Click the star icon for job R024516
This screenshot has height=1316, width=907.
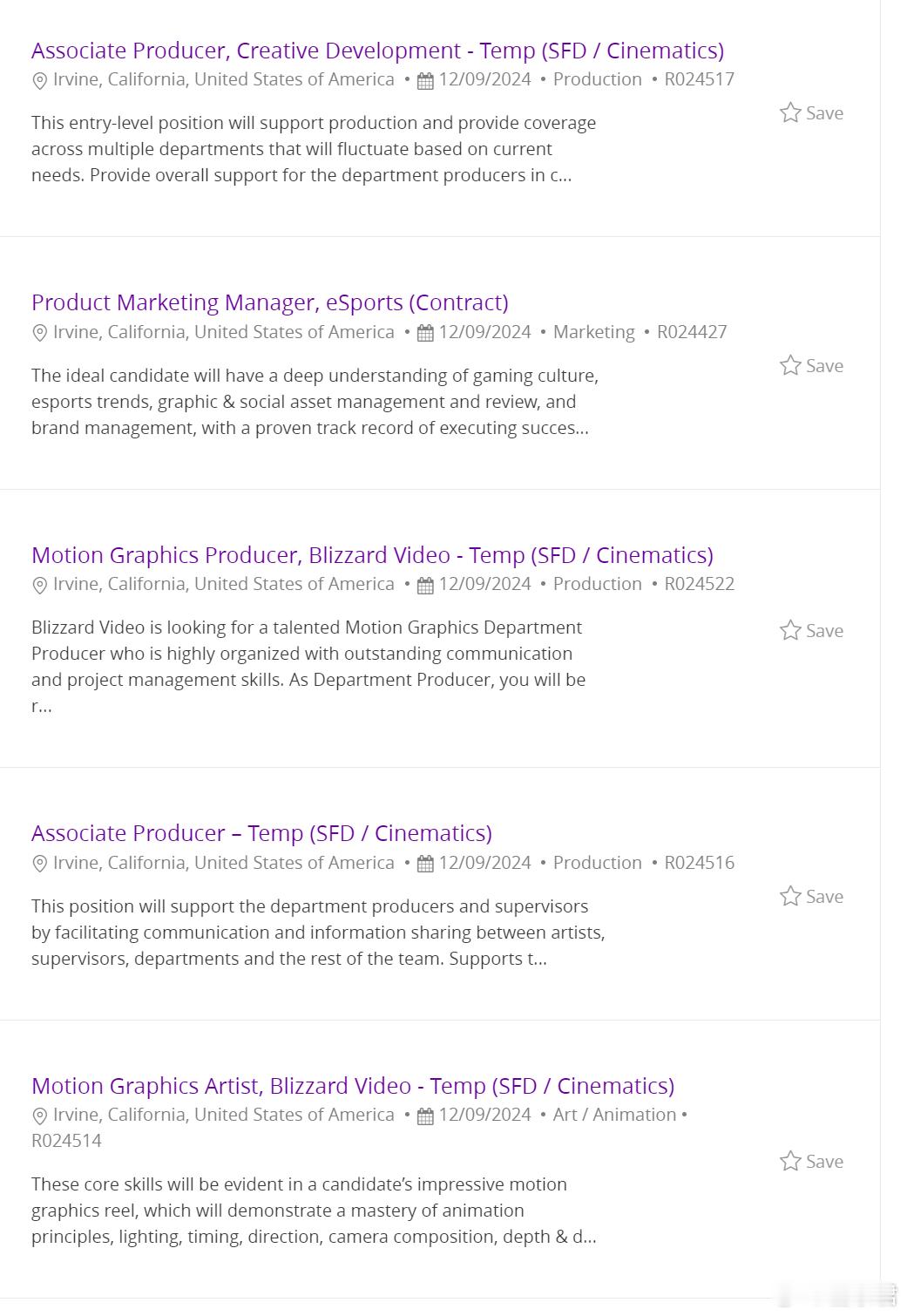[790, 896]
